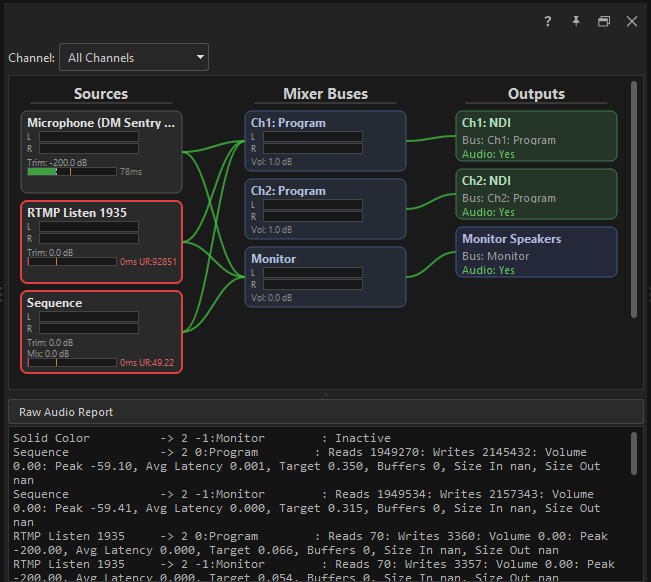Click the '0ms UR:92851' warning text
651x582 pixels.
(x=148, y=262)
